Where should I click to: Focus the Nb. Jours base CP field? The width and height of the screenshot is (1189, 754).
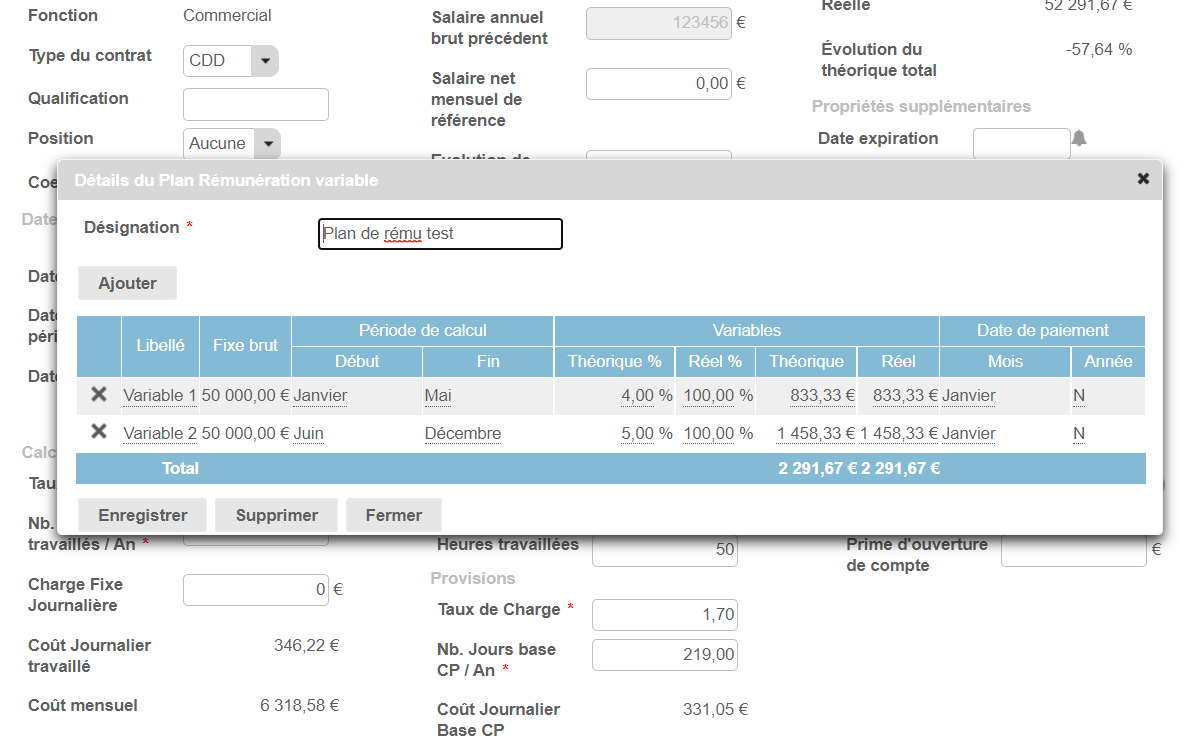click(x=664, y=655)
